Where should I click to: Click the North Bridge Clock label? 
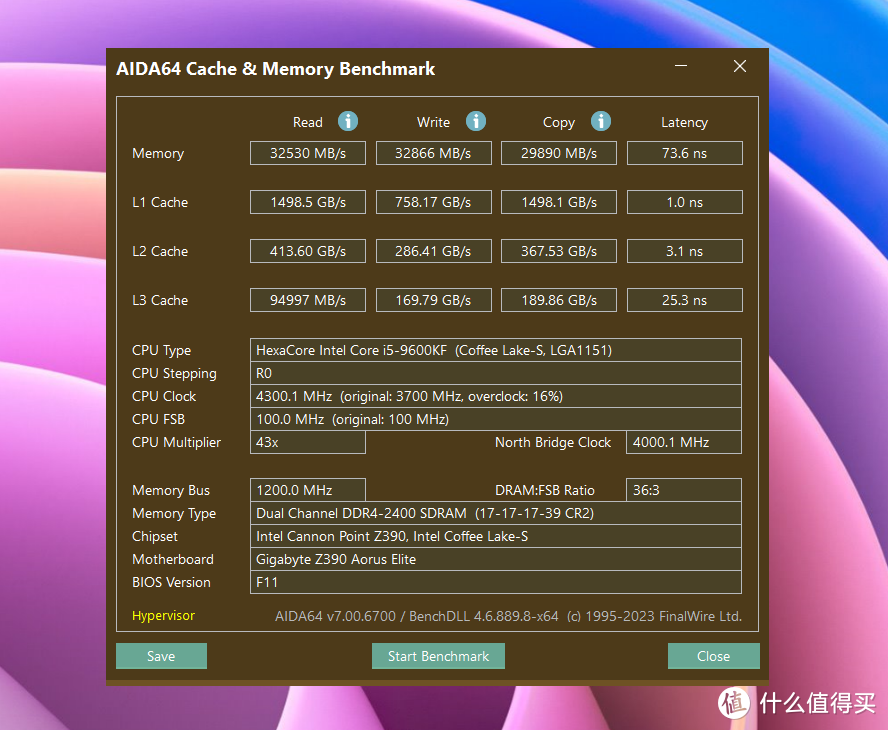click(x=553, y=442)
